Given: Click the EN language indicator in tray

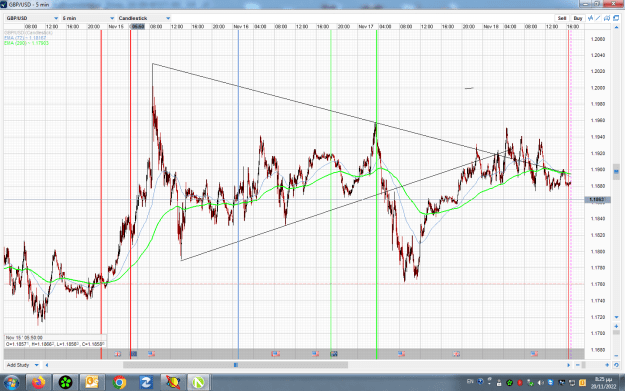Looking at the screenshot, I should [470, 382].
